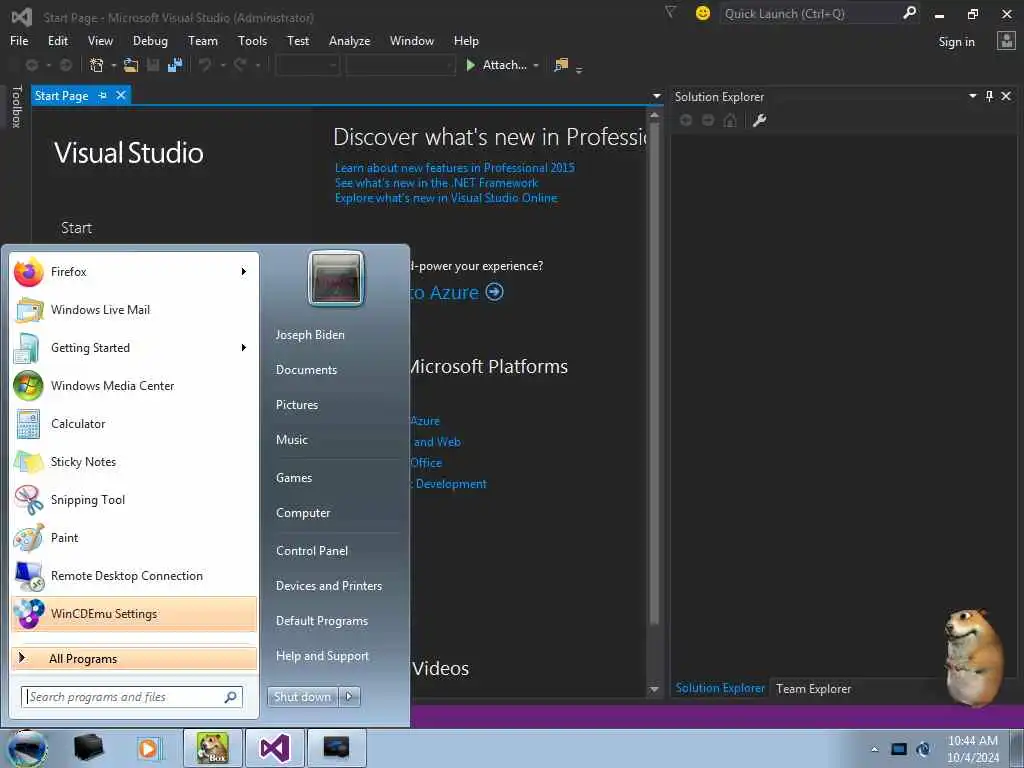Screen dimensions: 1024x768
Task: Open the File menu
Action: [19, 40]
